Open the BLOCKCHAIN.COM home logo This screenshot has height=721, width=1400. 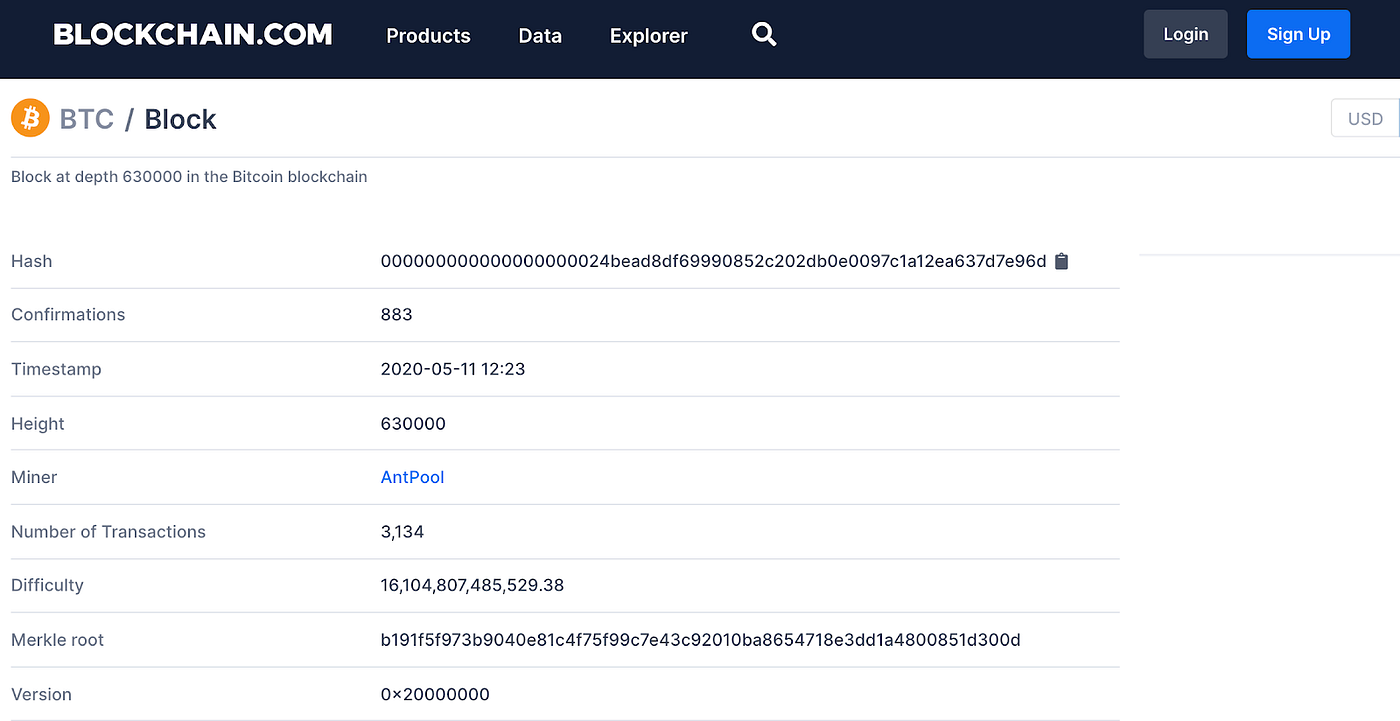coord(193,35)
